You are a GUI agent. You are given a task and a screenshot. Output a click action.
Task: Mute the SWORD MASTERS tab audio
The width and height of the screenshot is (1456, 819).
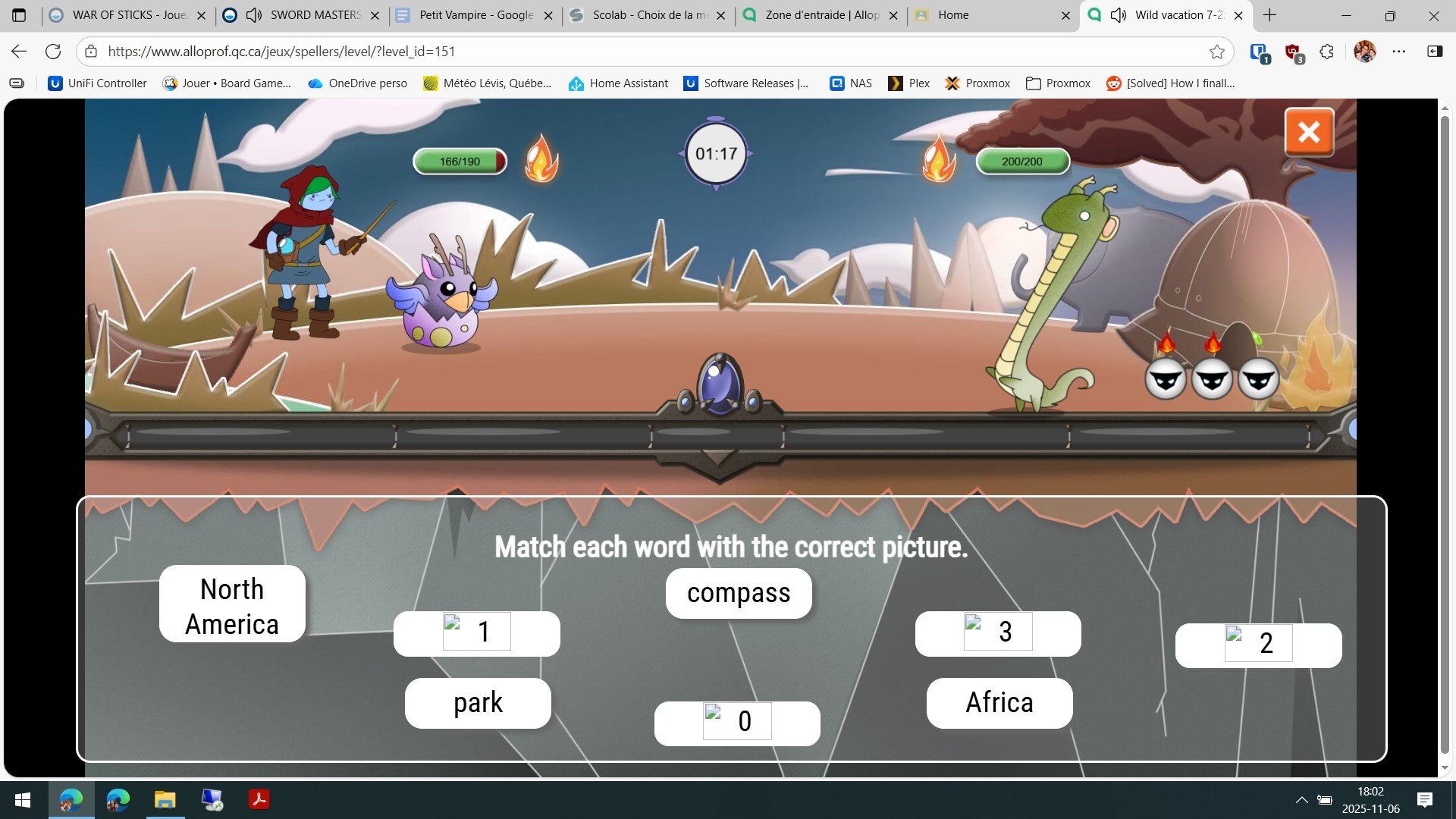[254, 15]
